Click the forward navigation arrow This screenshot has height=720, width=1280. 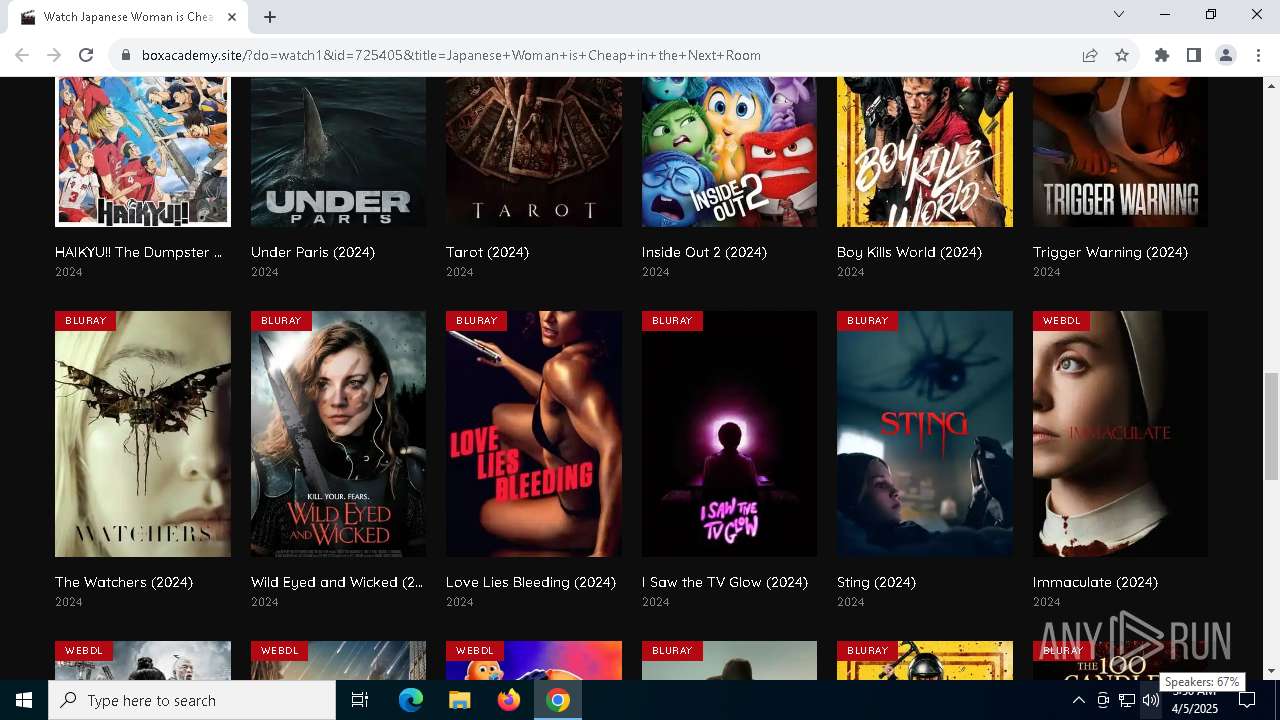tap(54, 55)
